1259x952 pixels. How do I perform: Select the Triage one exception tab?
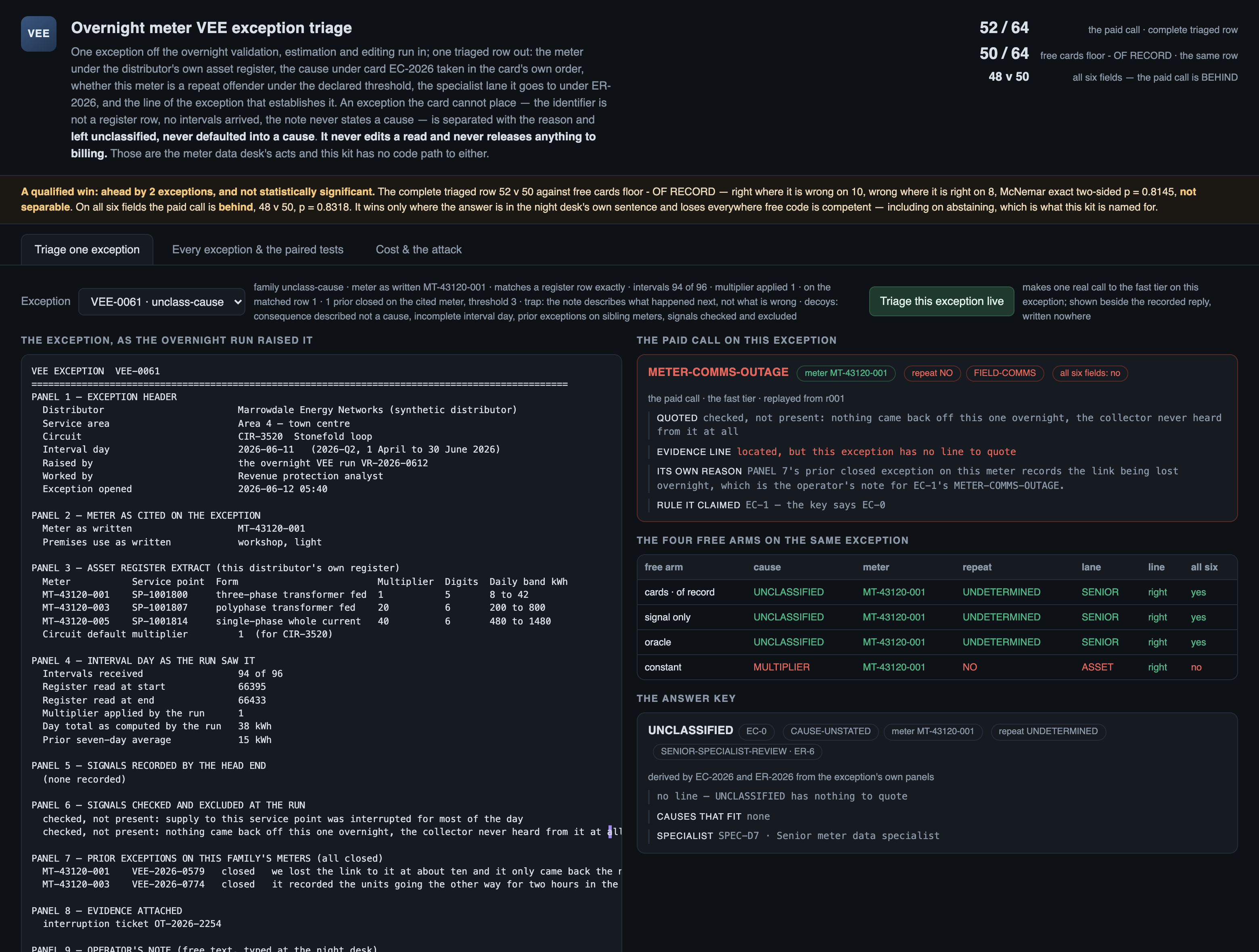[87, 249]
